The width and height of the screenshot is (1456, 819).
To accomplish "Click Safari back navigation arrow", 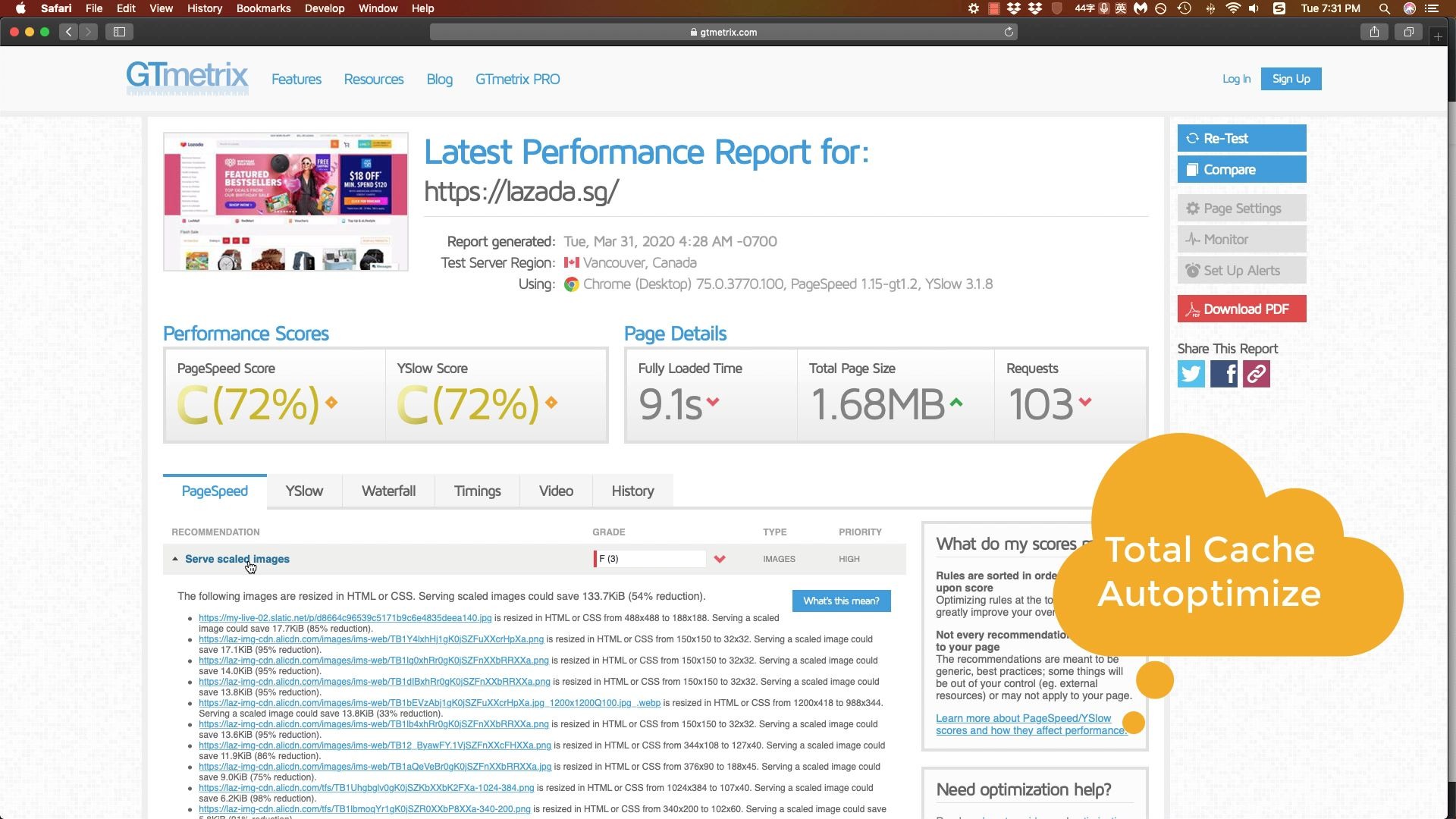I will click(69, 32).
